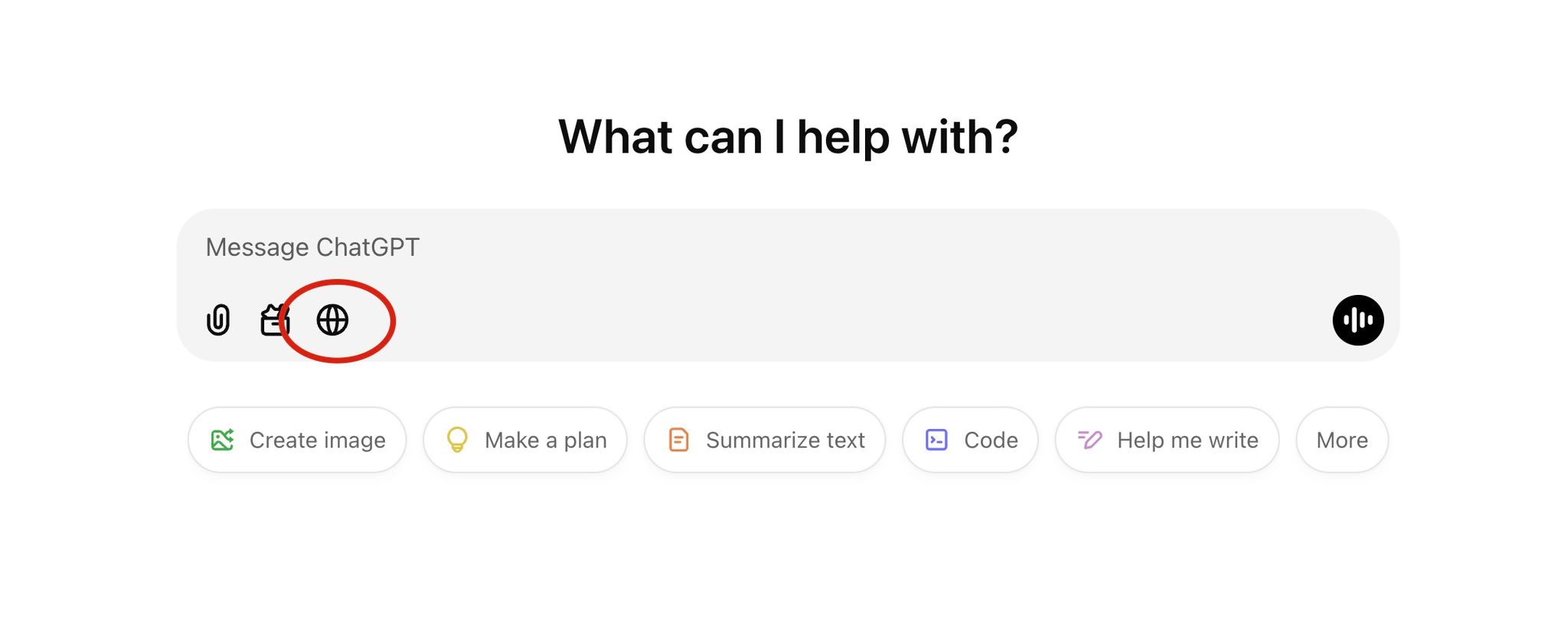Pick the Summarize text suggestion
1568x629 pixels.
click(x=764, y=440)
